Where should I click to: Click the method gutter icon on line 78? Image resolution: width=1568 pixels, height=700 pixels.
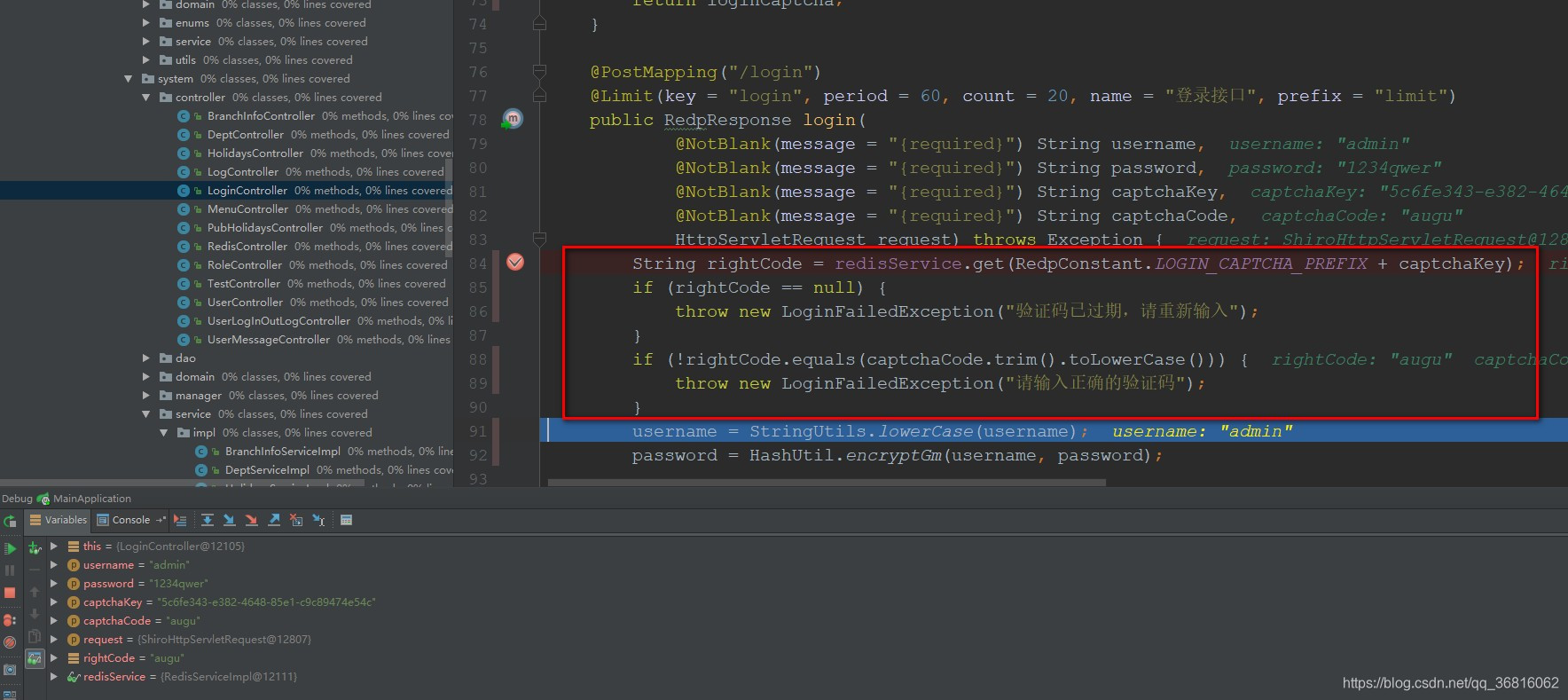click(513, 119)
